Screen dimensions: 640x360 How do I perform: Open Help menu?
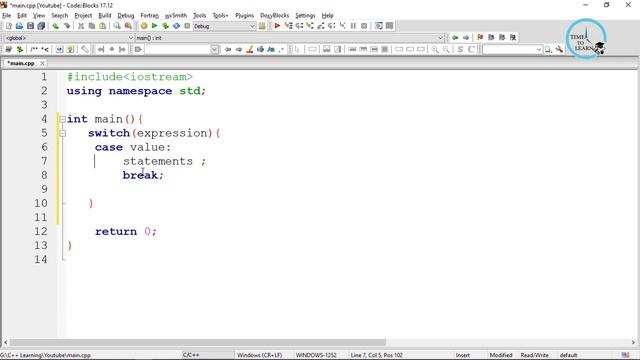327,16
